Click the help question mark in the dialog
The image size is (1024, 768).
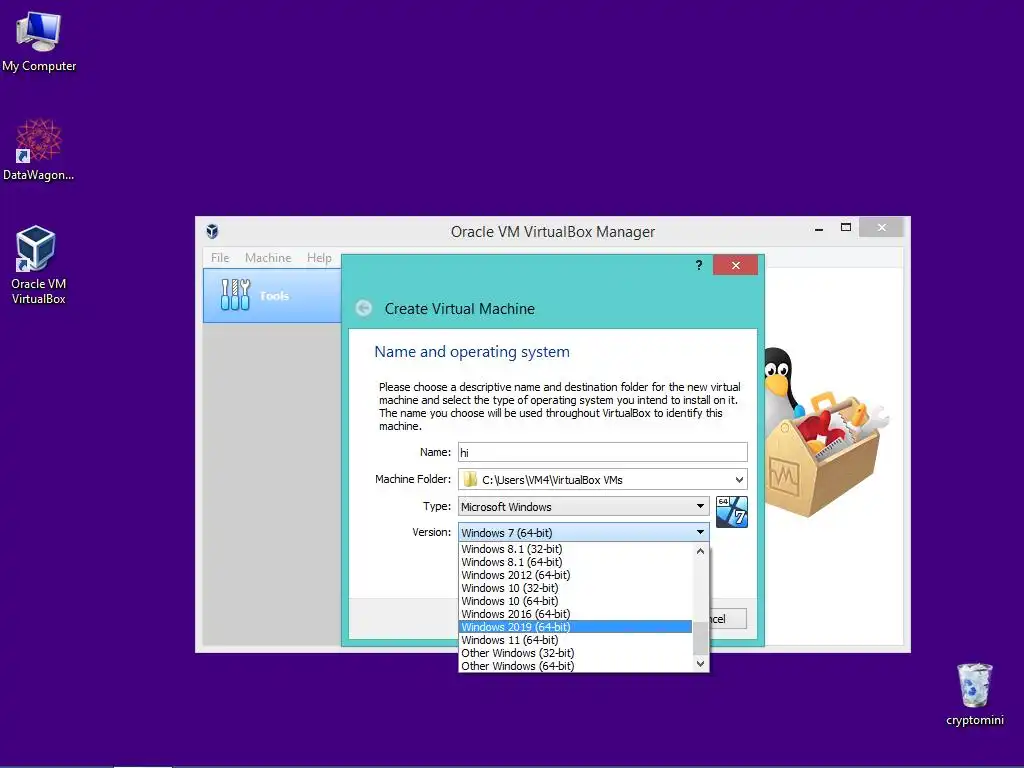point(699,265)
